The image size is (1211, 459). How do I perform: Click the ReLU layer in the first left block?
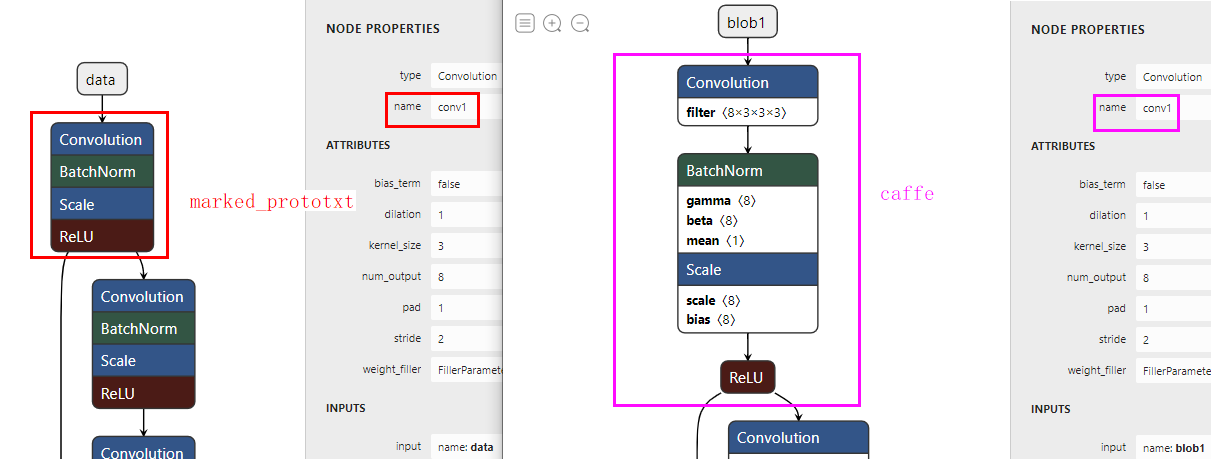pos(102,236)
